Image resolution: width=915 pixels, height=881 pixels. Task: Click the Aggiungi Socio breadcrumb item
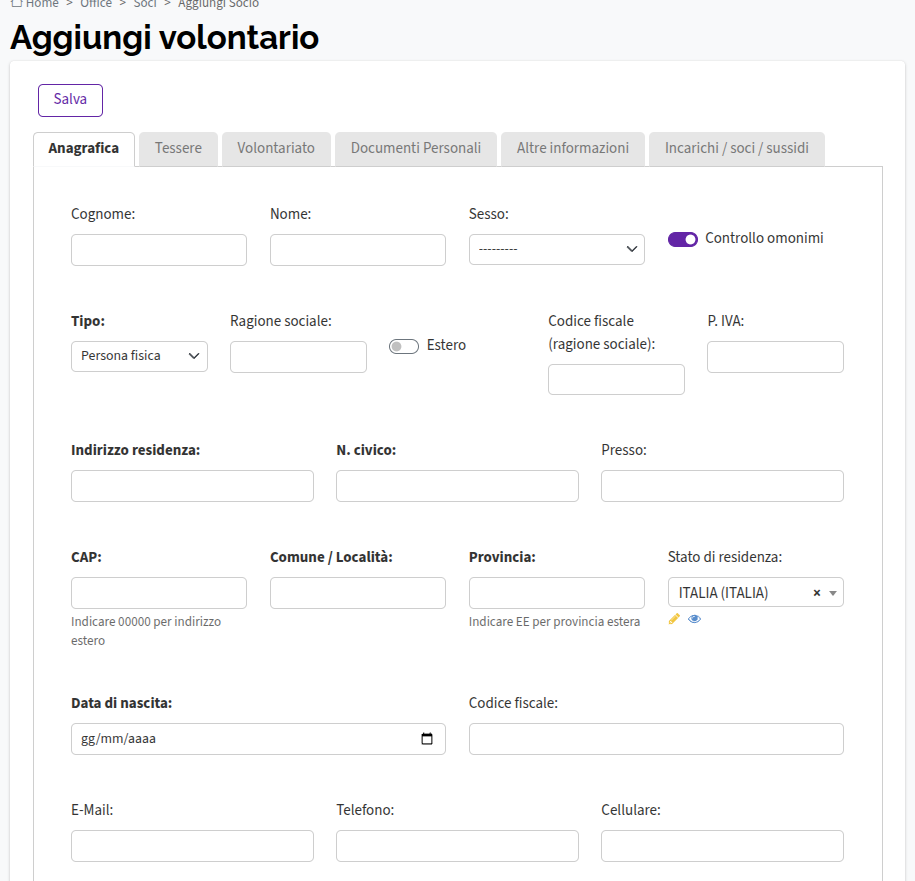coord(218,4)
